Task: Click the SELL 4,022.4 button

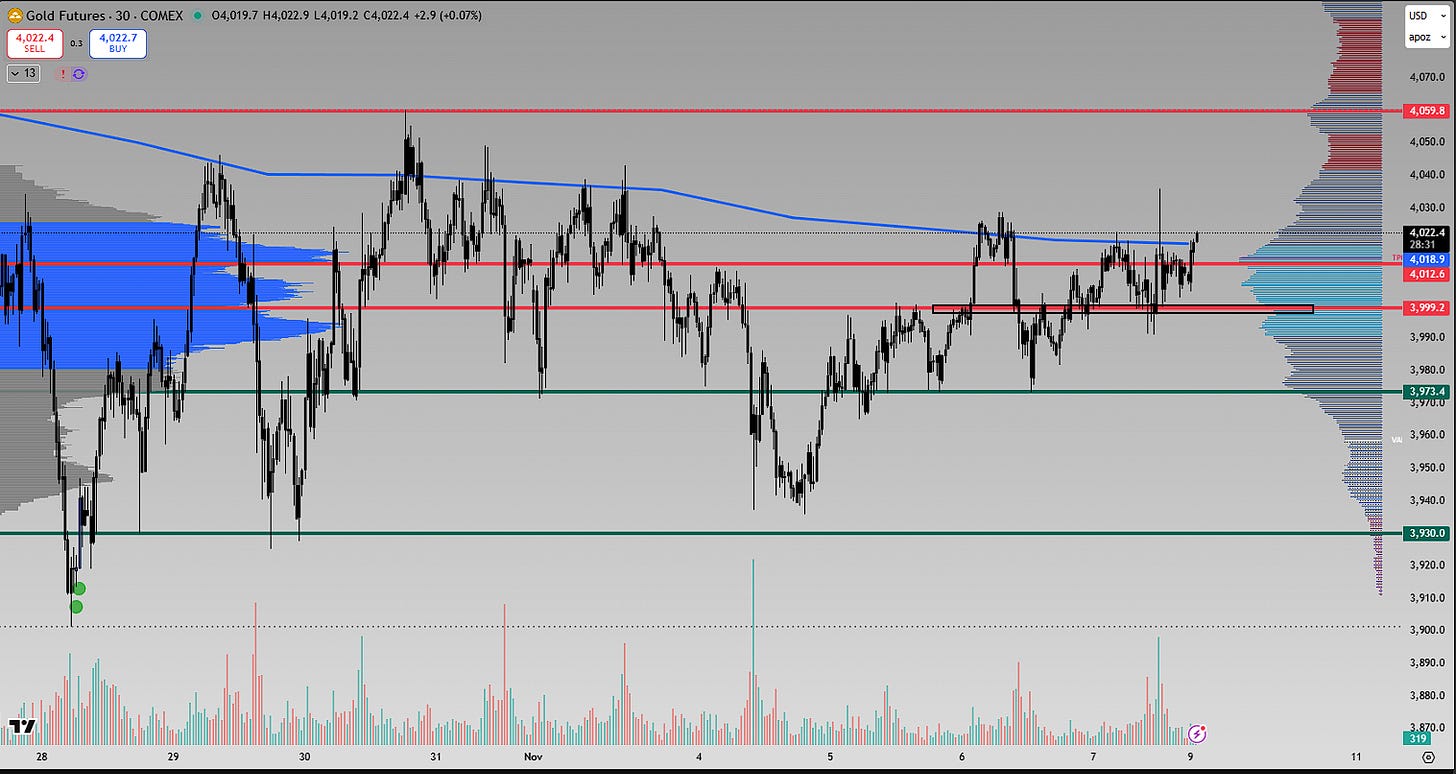Action: (x=35, y=43)
